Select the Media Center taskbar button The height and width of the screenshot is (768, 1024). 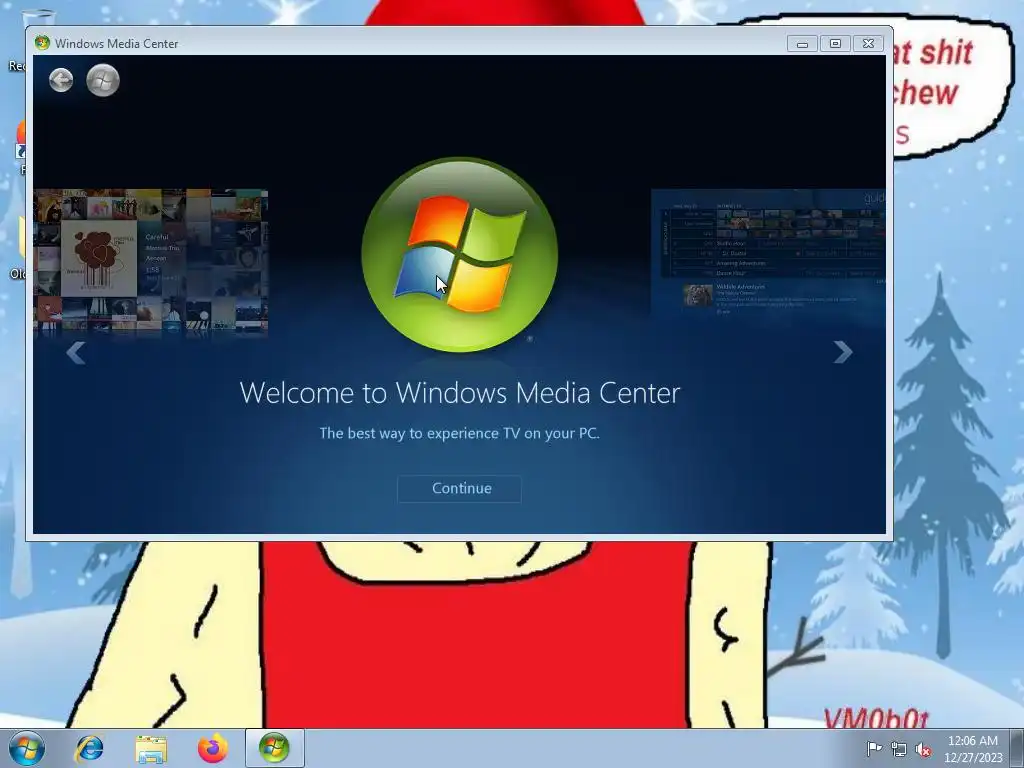pyautogui.click(x=274, y=748)
